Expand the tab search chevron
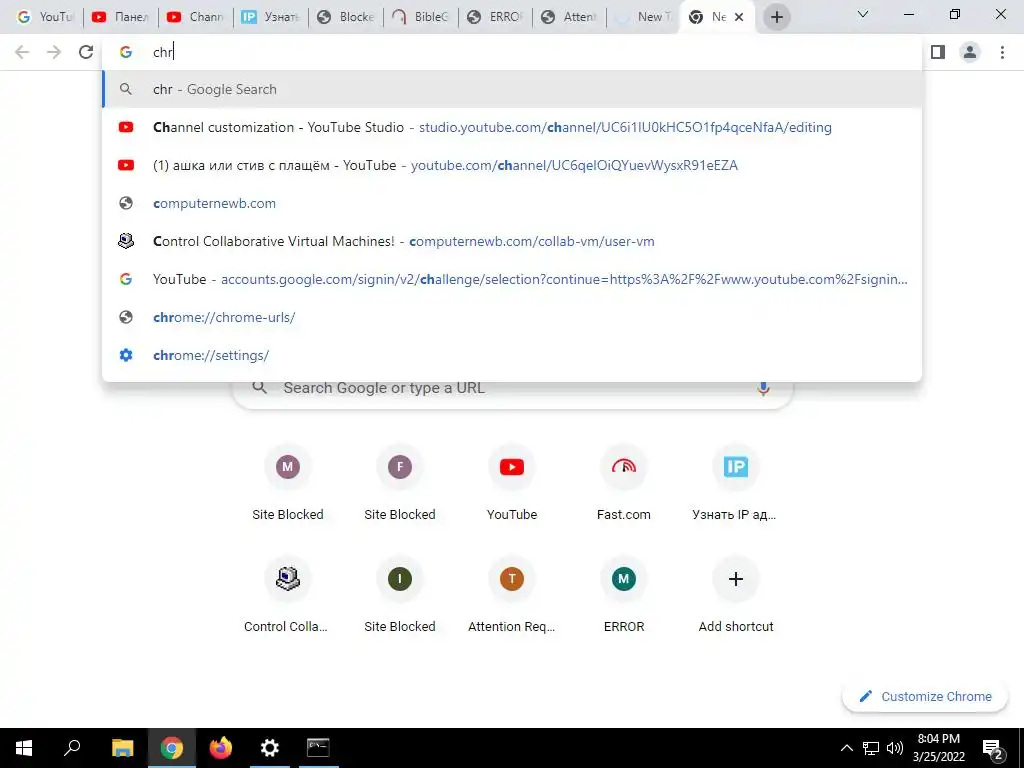1024x768 pixels. coord(863,14)
